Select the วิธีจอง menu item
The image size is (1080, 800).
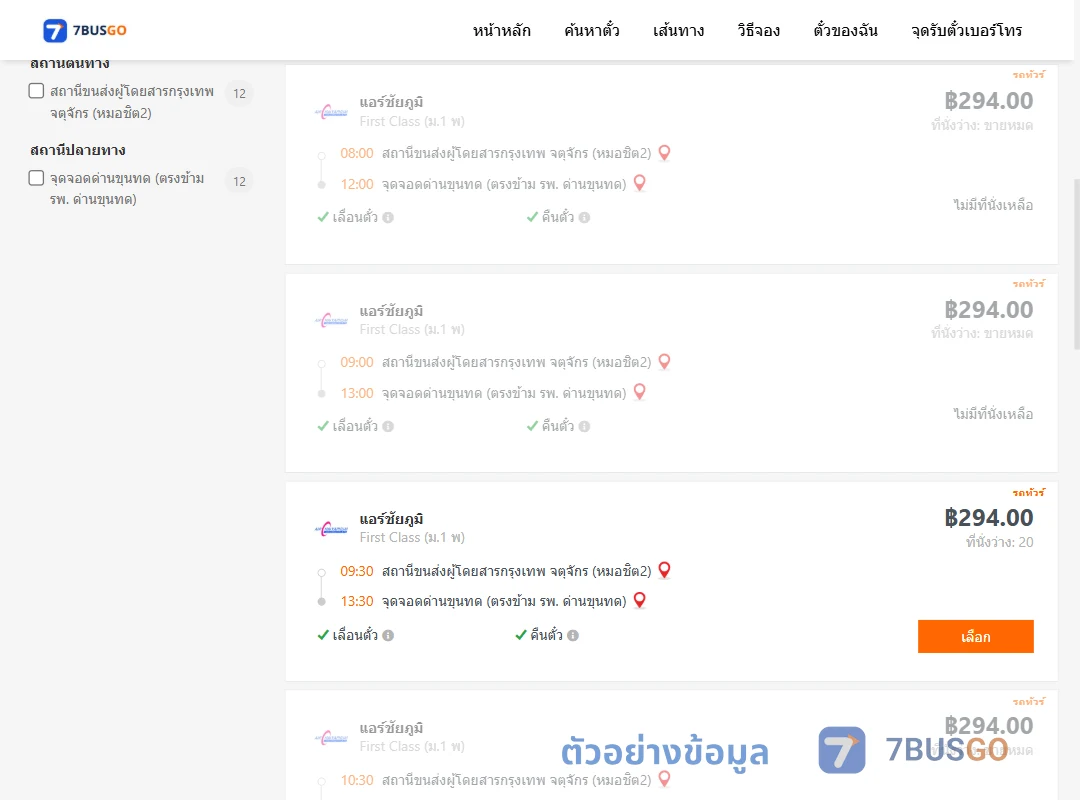[758, 30]
